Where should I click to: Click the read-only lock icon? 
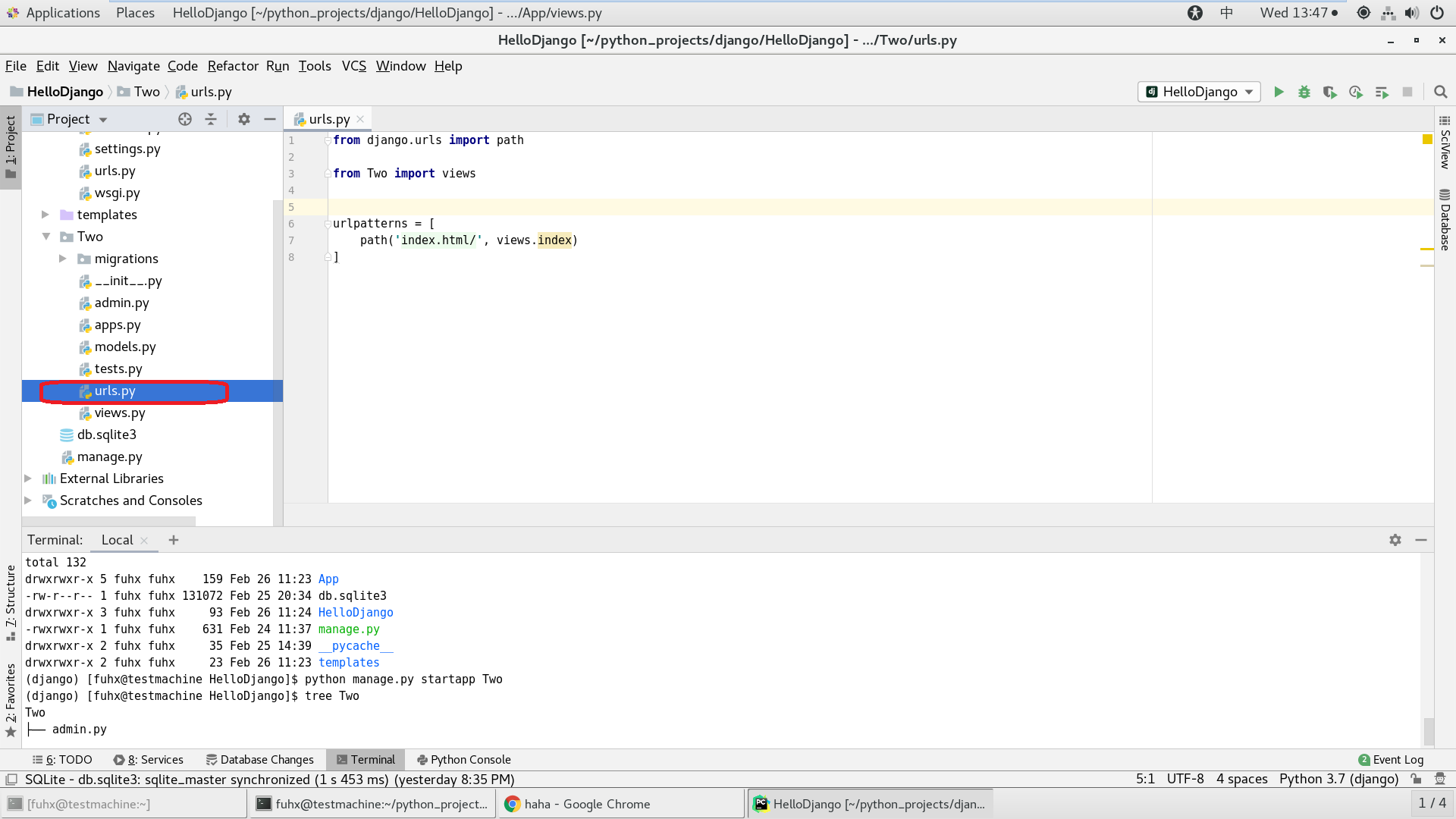pyautogui.click(x=1416, y=779)
